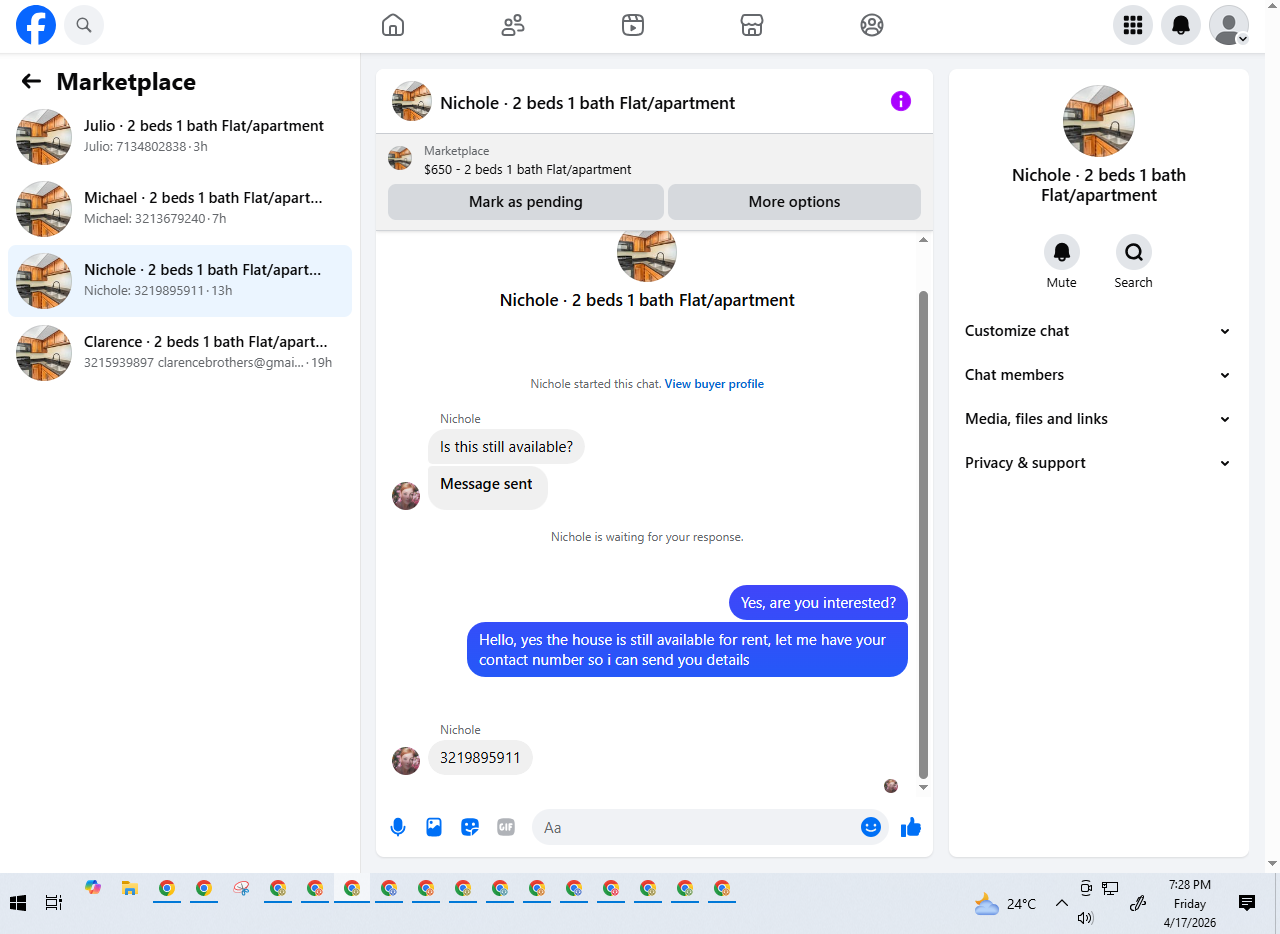This screenshot has height=934, width=1280.
Task: Click Nichole's avatar beside 3219895911 message
Action: (406, 760)
